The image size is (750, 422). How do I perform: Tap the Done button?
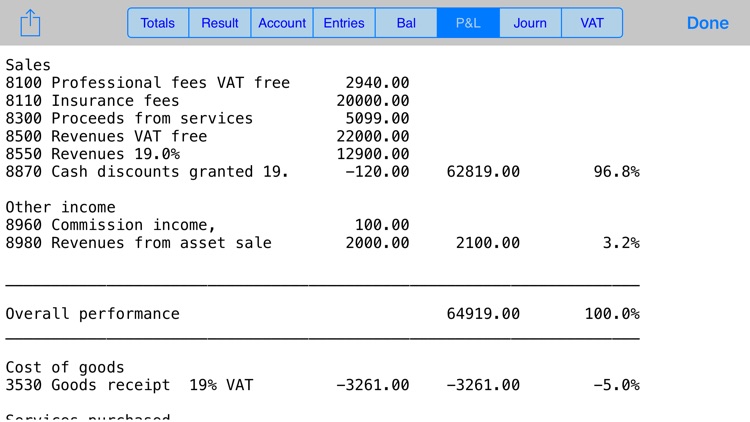pos(707,23)
